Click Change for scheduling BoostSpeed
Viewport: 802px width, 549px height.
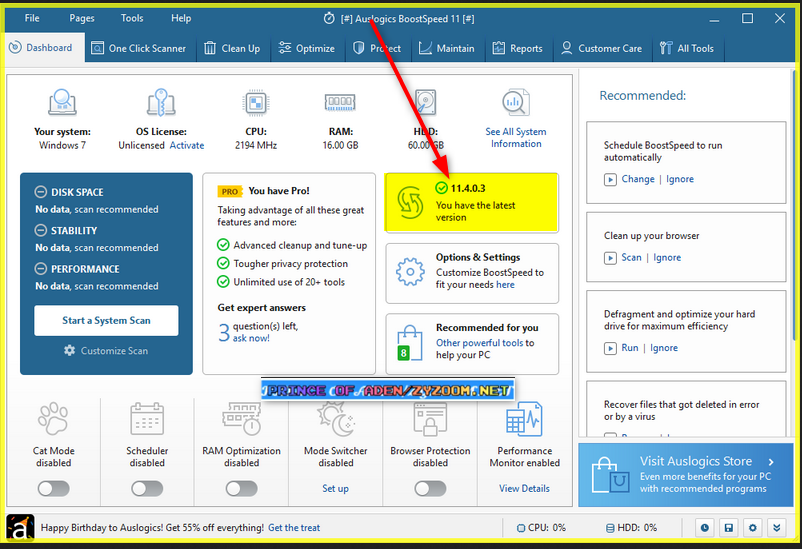638,179
